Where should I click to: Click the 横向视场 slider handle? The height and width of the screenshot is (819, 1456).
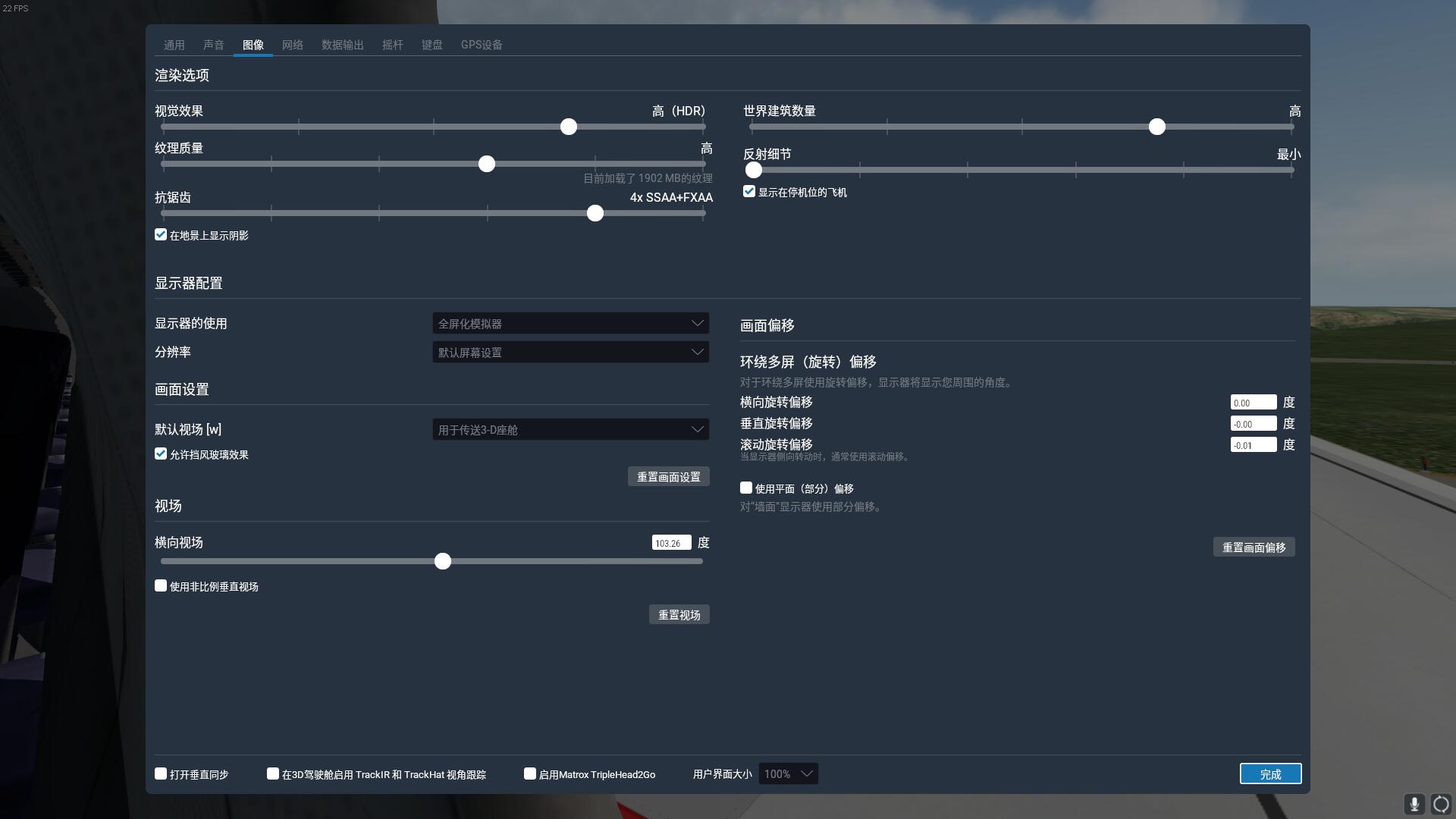443,561
